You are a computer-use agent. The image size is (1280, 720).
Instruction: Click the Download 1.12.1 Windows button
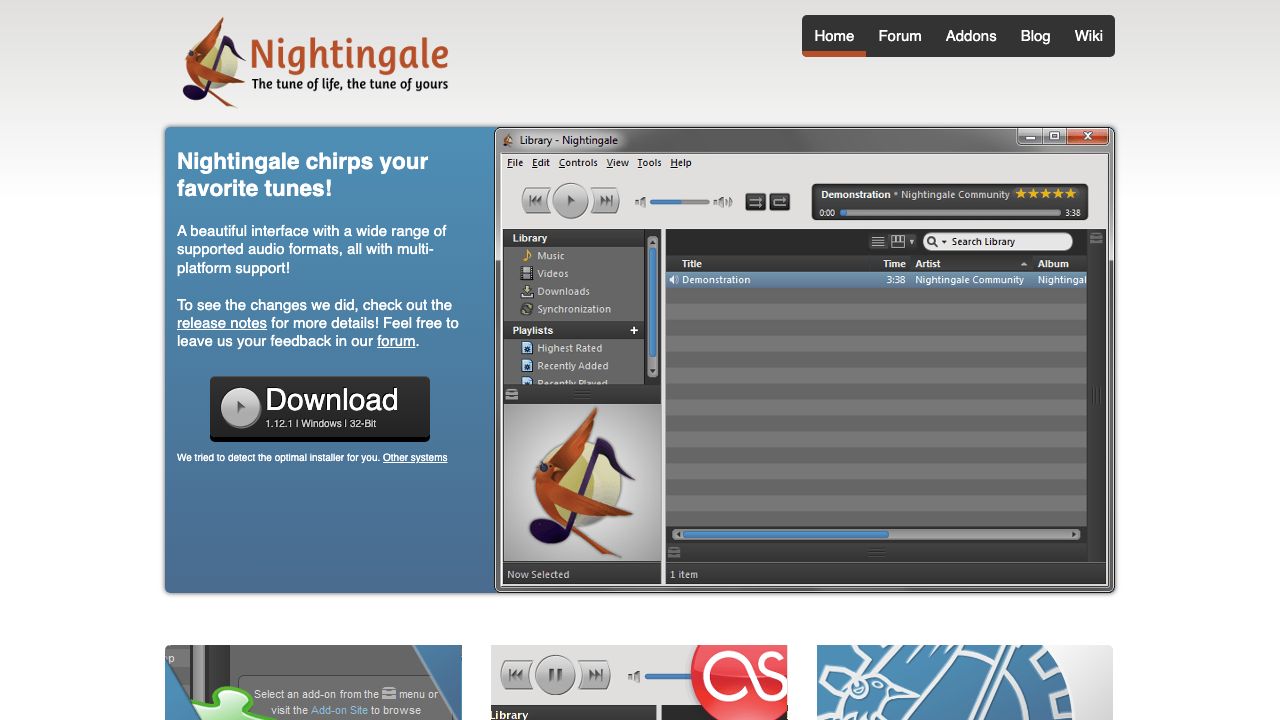[x=320, y=408]
